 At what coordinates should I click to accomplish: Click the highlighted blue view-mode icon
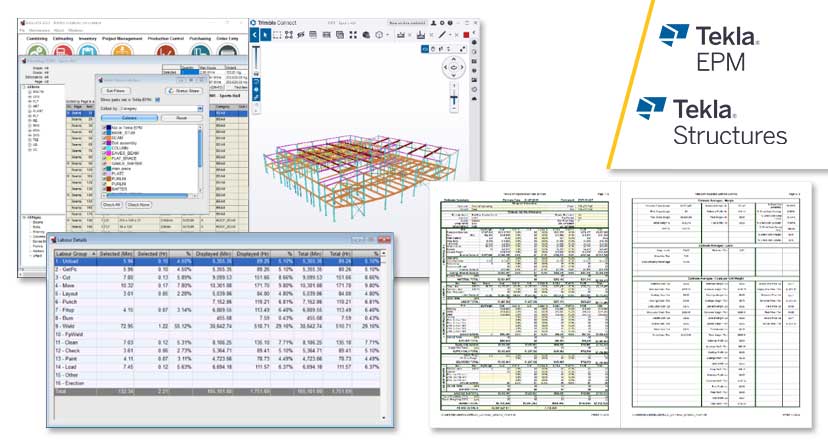(425, 49)
